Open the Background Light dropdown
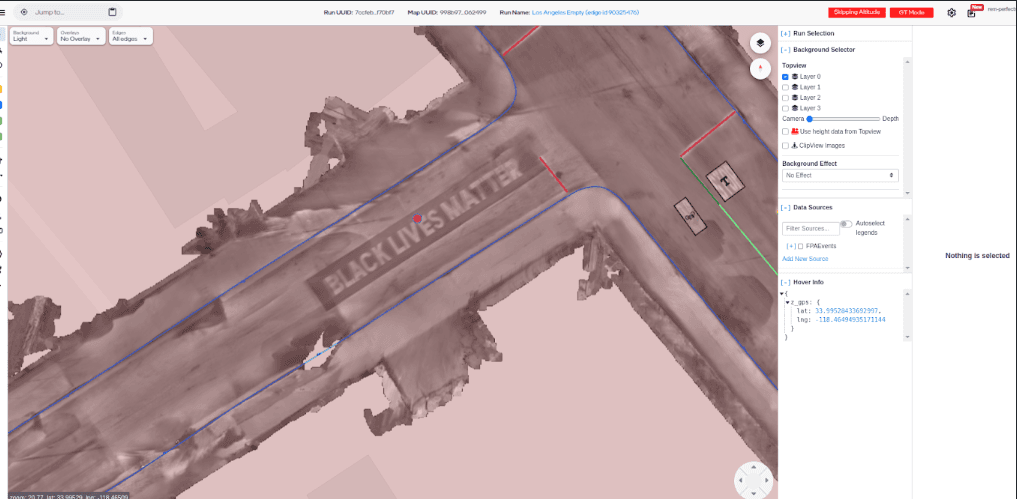Screen dimensions: 1017x499 point(30,36)
